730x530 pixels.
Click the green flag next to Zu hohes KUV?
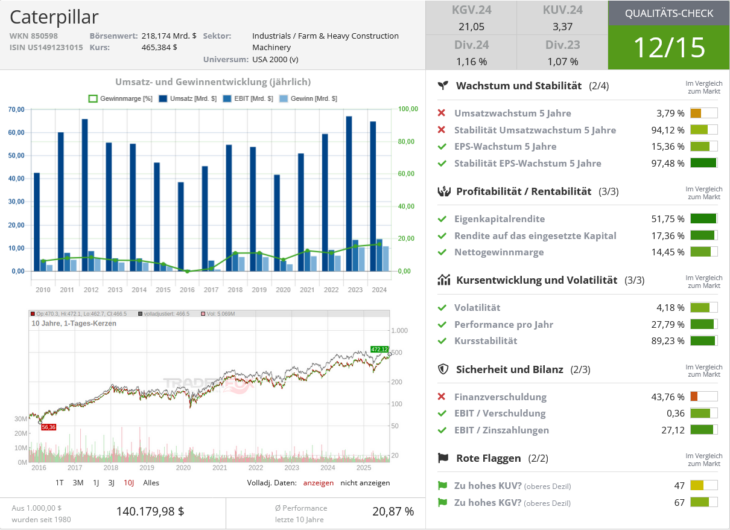(x=442, y=485)
